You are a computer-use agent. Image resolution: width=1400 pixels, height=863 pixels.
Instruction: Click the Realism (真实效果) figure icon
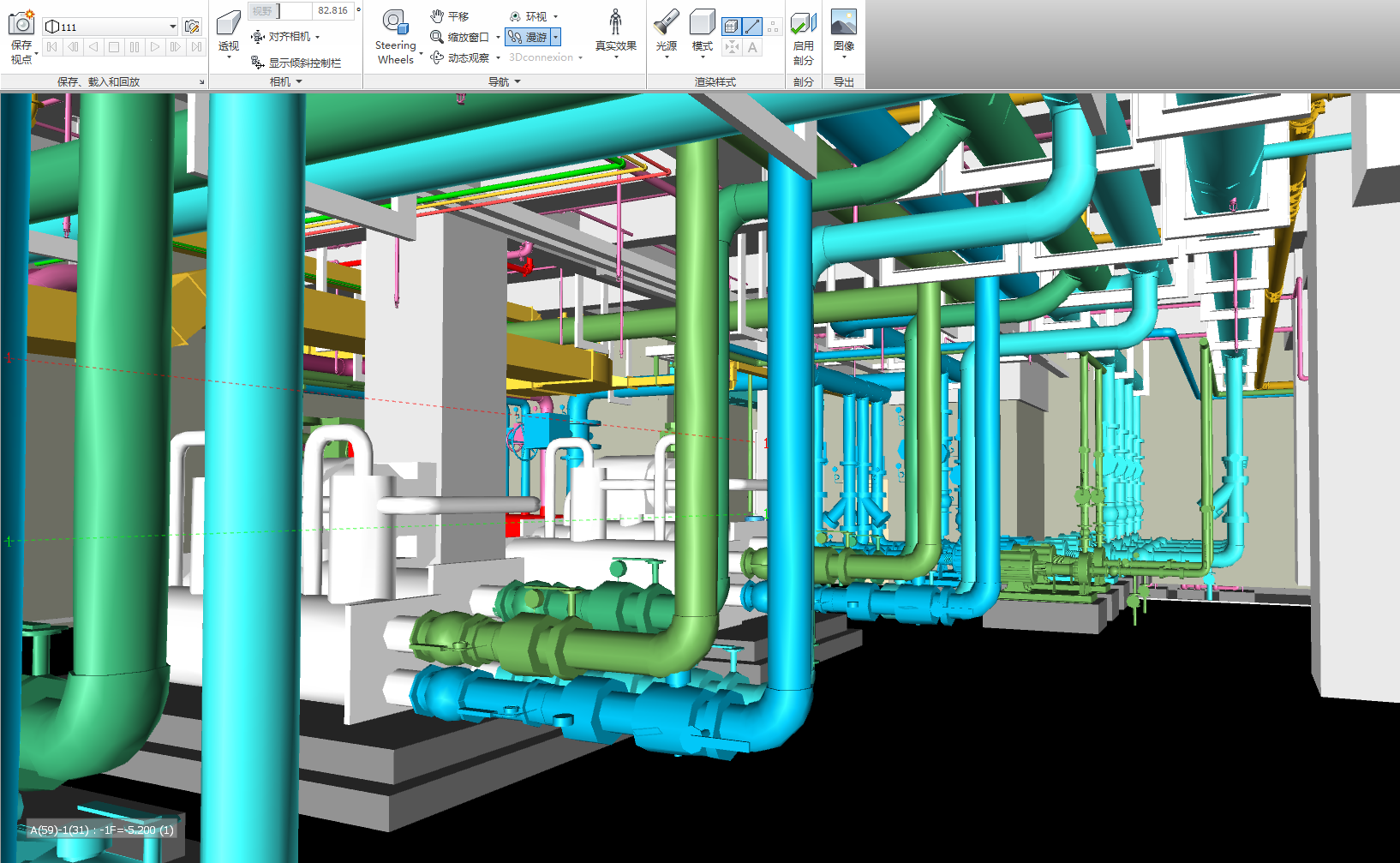pyautogui.click(x=615, y=23)
